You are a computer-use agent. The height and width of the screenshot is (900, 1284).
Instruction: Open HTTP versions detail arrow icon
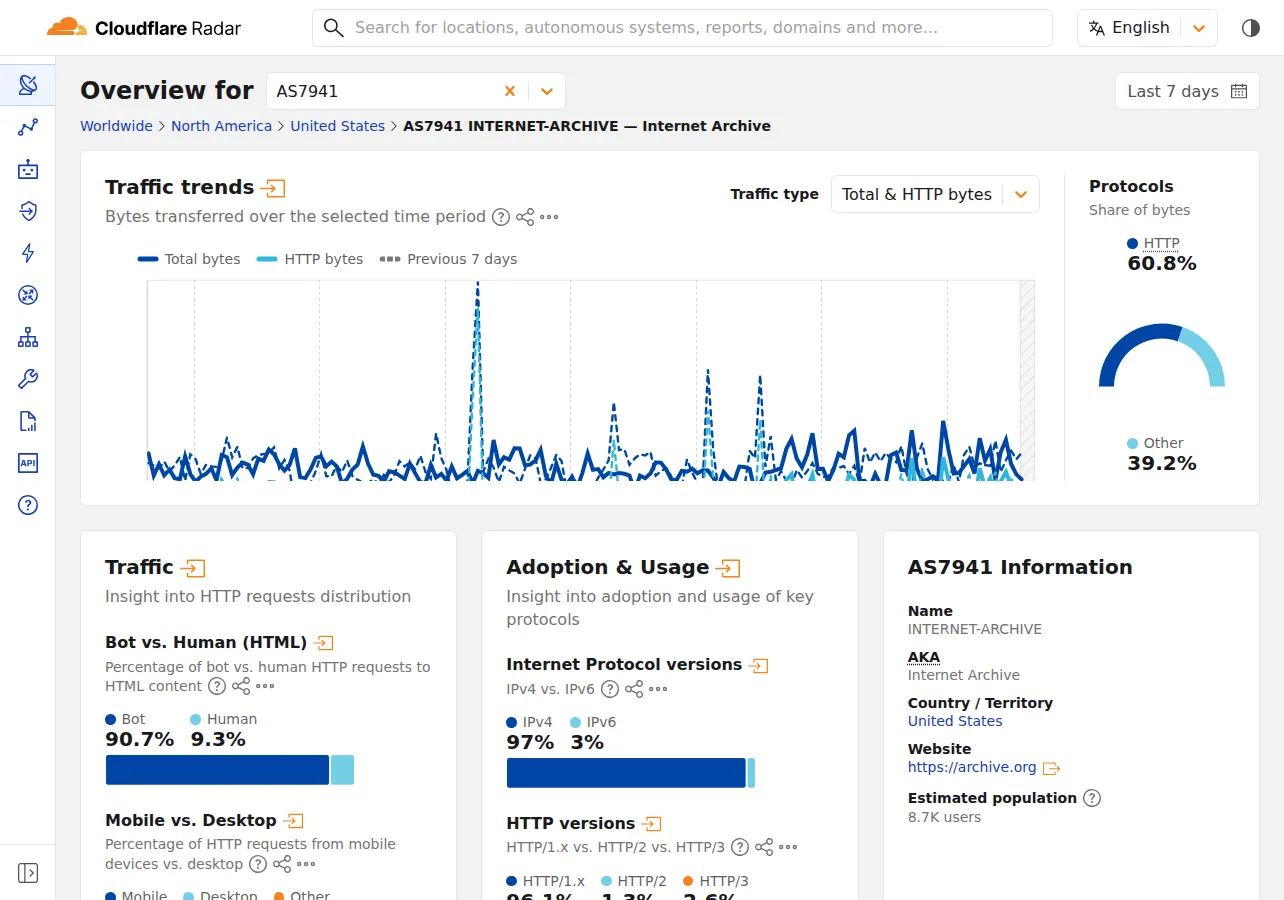click(x=652, y=824)
